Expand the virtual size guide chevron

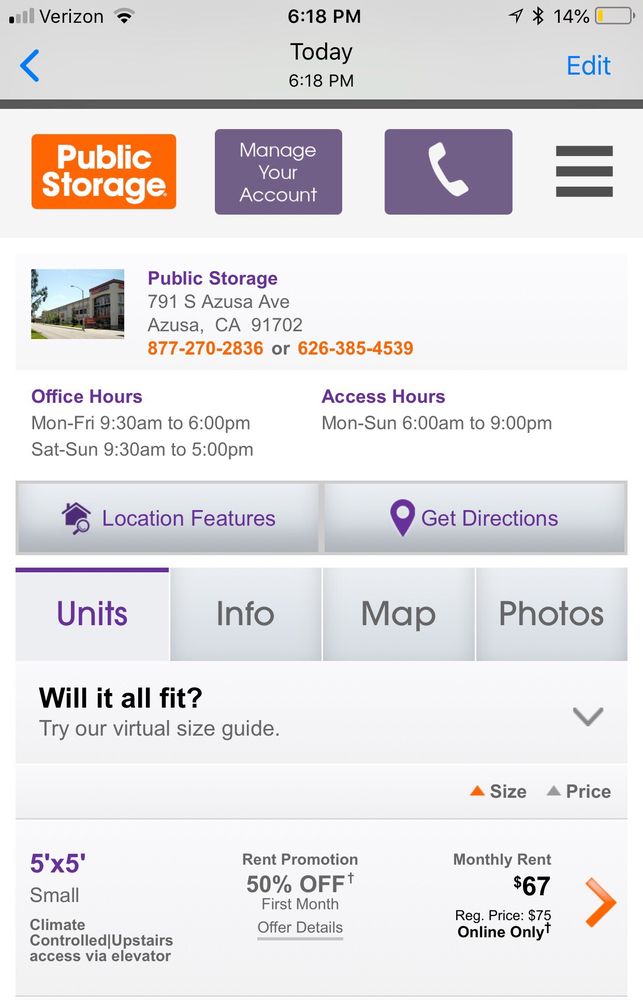pyautogui.click(x=588, y=716)
